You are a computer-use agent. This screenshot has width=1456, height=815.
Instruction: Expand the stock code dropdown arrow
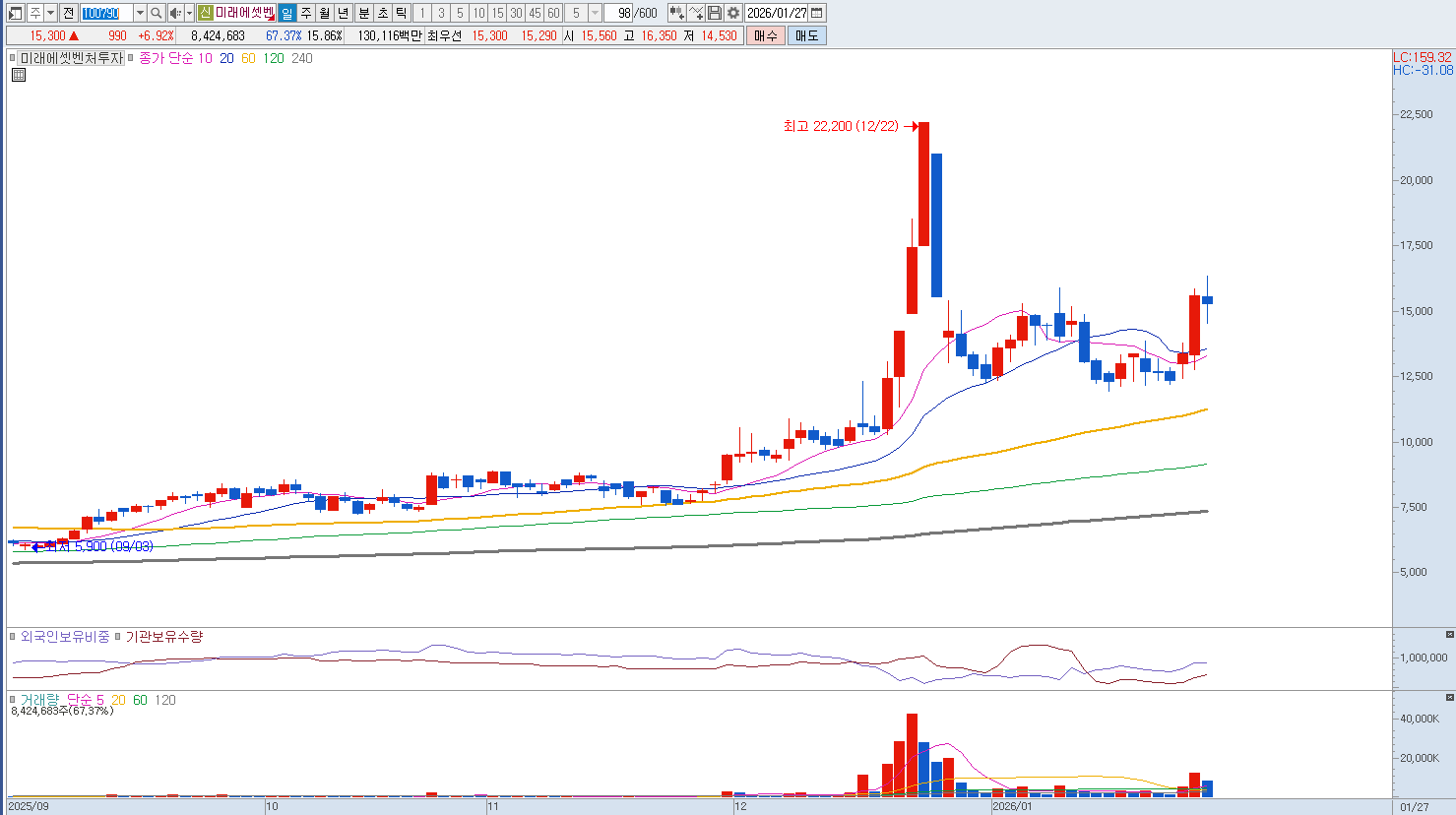pos(140,13)
